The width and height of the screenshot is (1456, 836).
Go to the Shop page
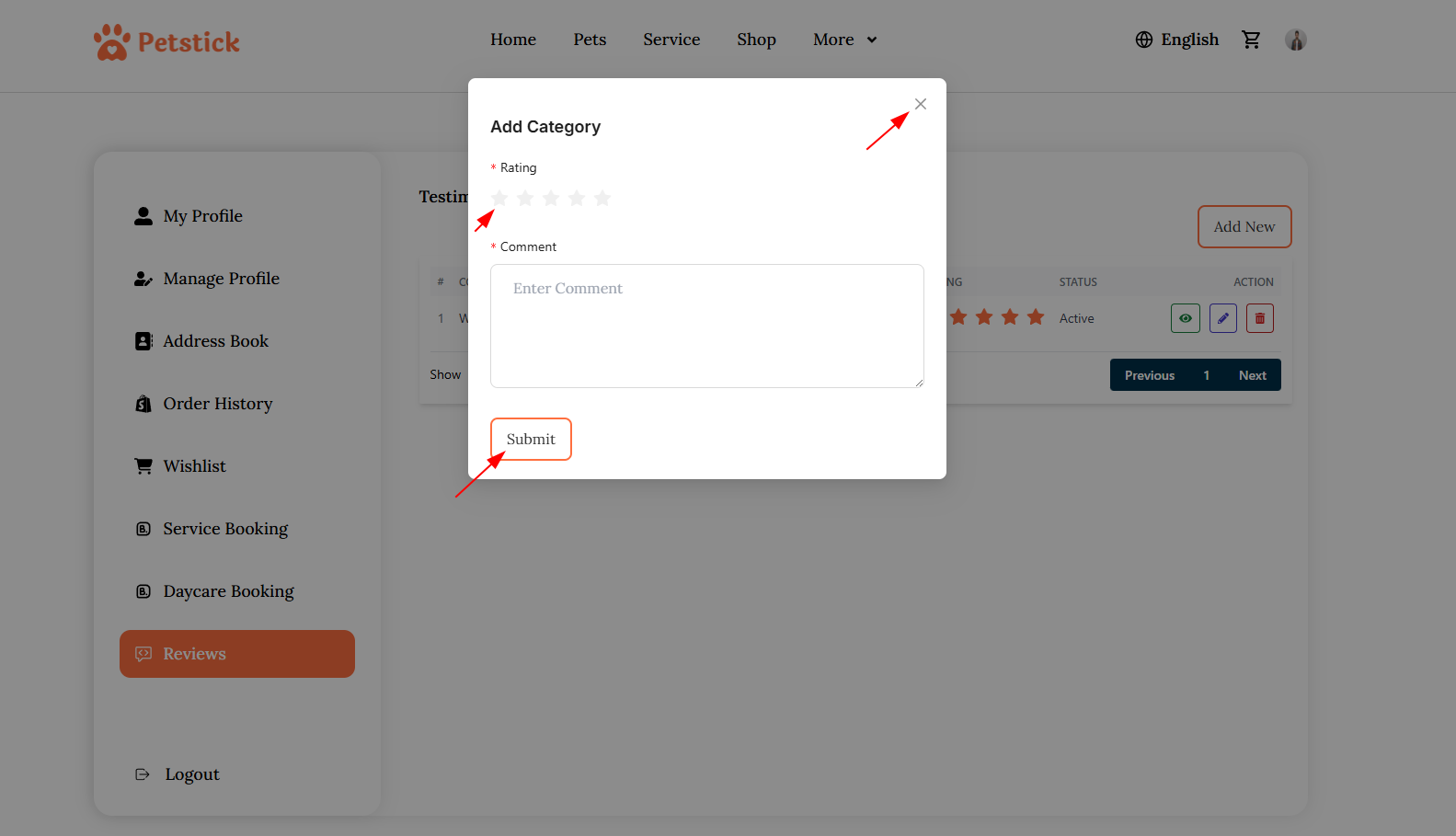756,40
